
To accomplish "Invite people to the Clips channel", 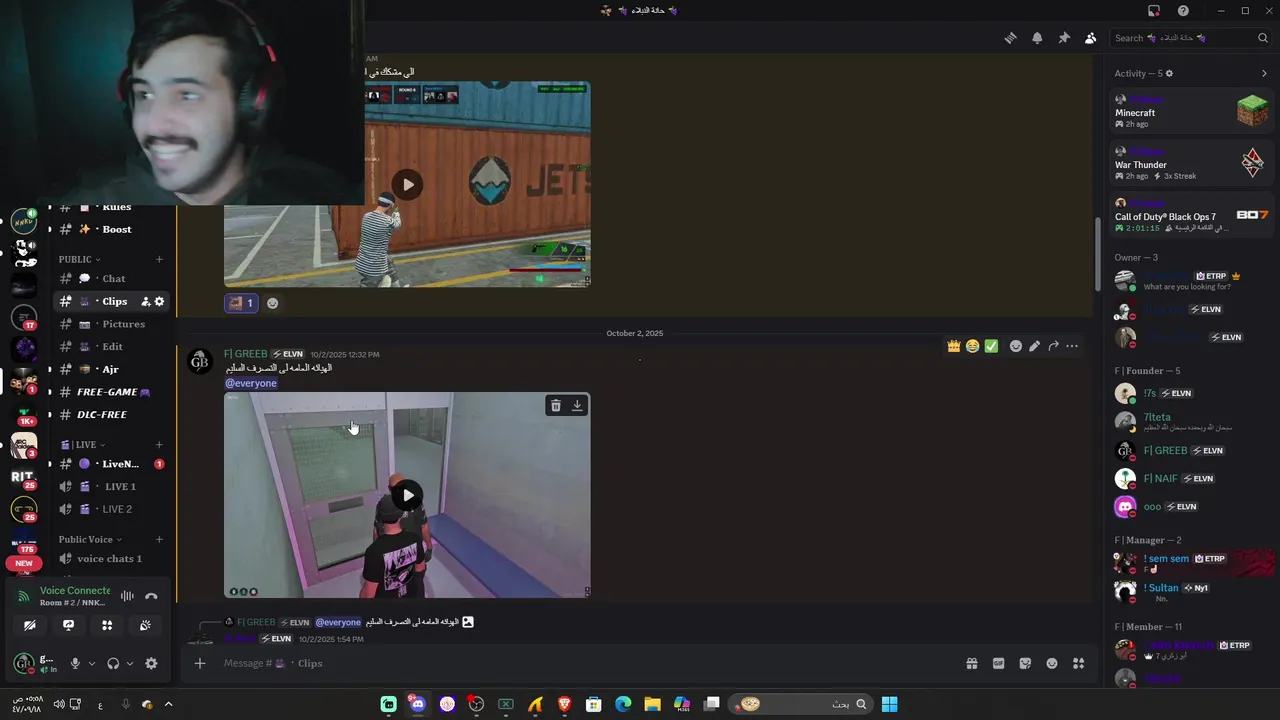I will point(145,301).
